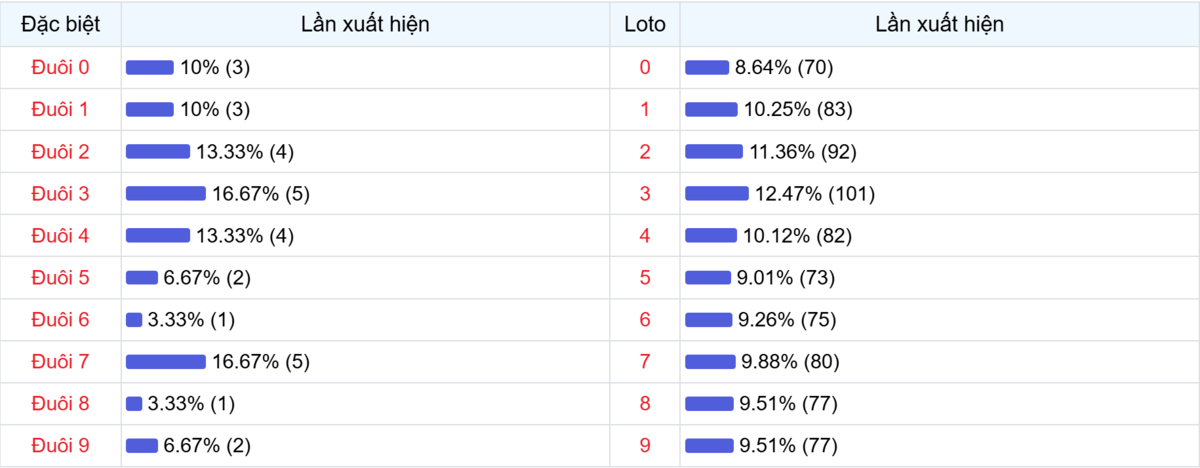
Task: Click the bar beside 12.47% (101)
Action: tap(716, 194)
